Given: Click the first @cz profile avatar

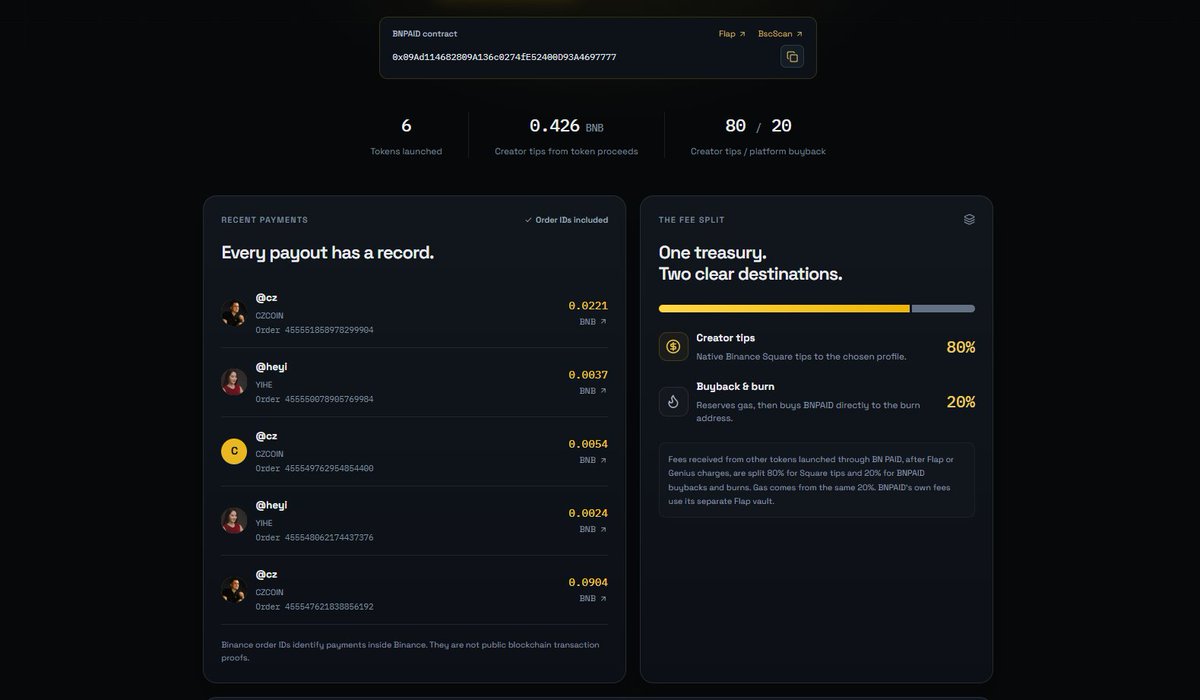Looking at the screenshot, I should click(234, 313).
